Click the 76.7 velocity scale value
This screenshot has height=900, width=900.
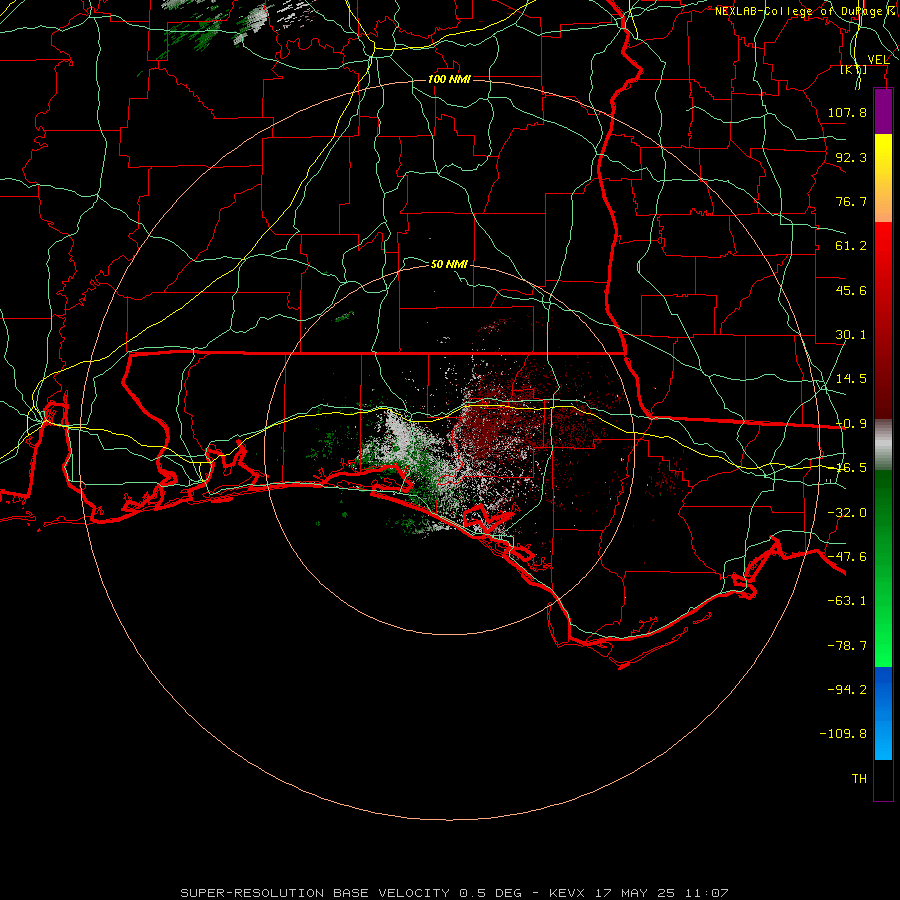coord(851,201)
